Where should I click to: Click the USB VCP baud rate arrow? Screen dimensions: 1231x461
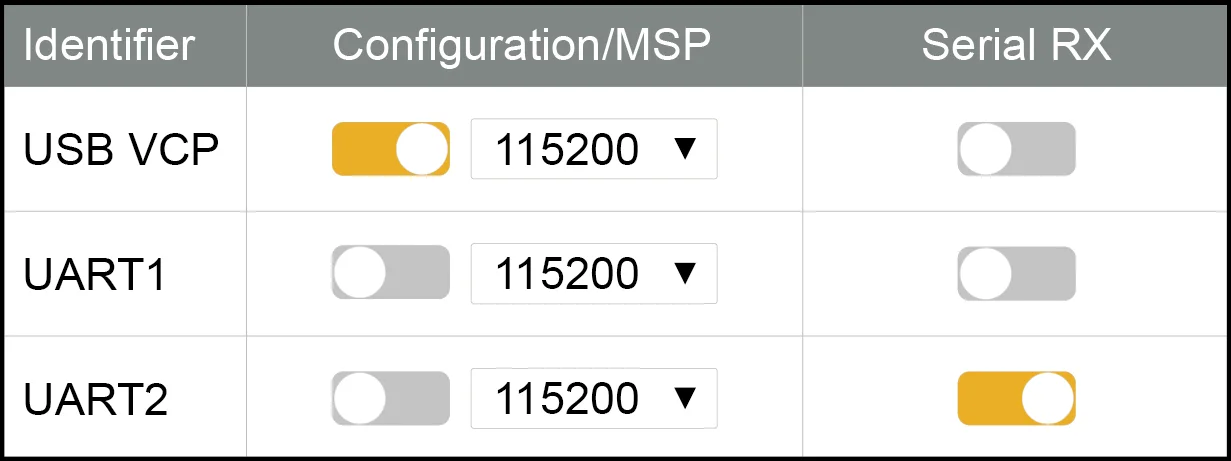tap(684, 149)
